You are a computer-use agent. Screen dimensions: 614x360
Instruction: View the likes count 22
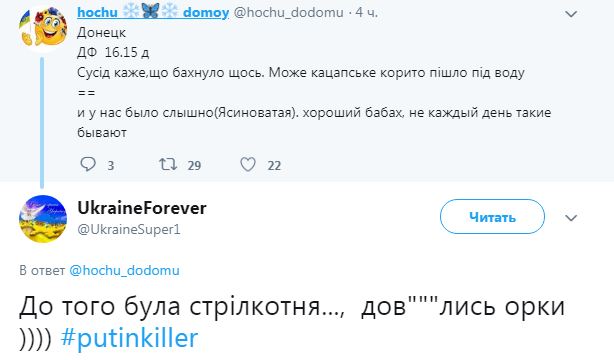click(x=274, y=165)
